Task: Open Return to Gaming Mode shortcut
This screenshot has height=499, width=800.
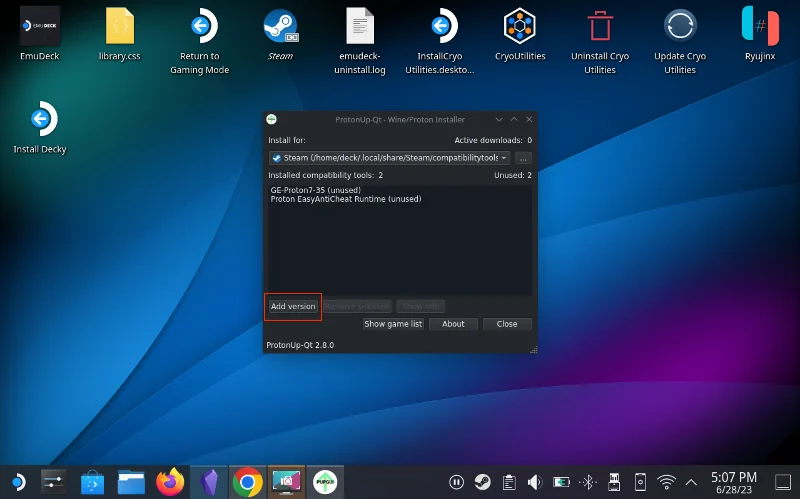Action: pos(199,41)
